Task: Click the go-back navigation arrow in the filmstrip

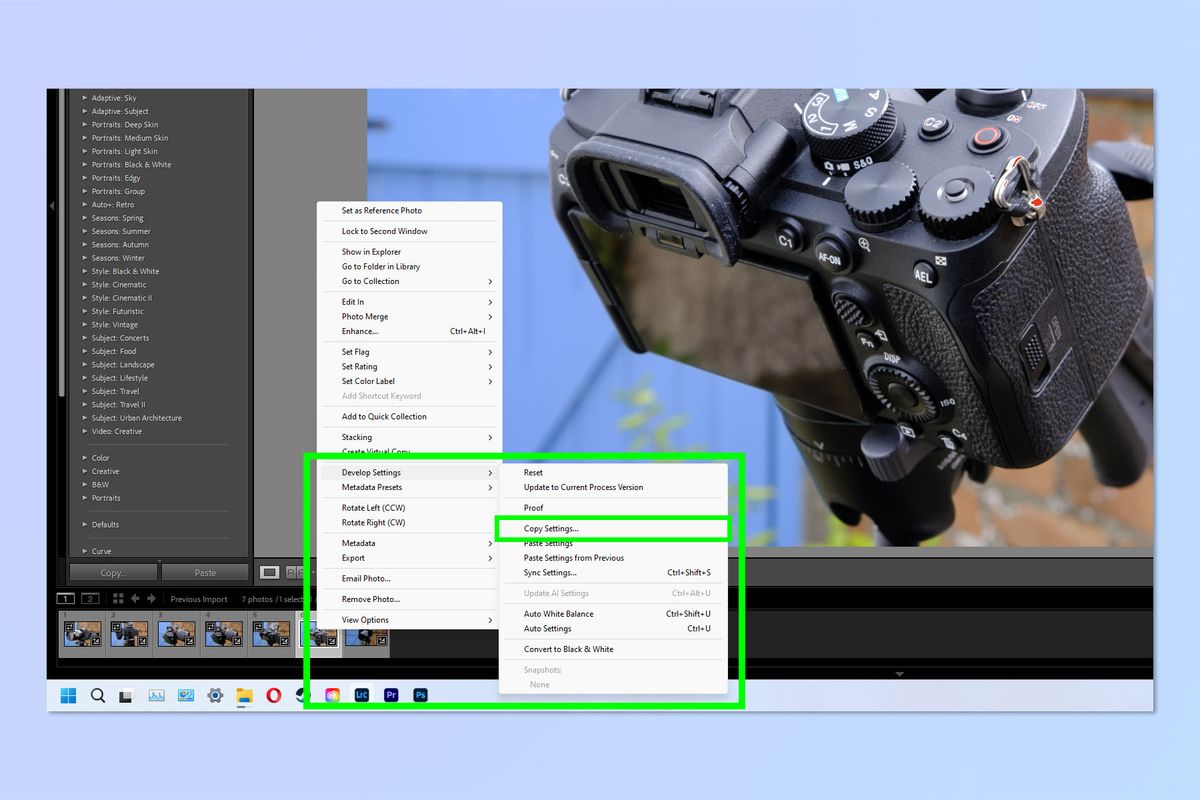Action: click(135, 597)
